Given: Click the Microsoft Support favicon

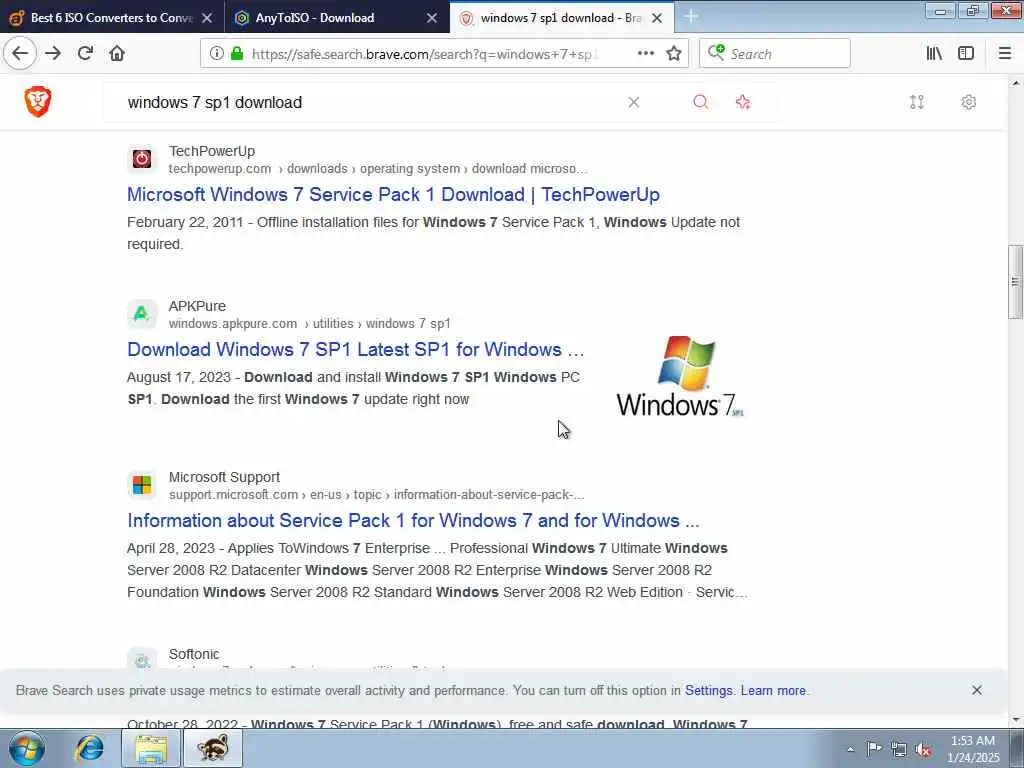Looking at the screenshot, I should [x=142, y=485].
